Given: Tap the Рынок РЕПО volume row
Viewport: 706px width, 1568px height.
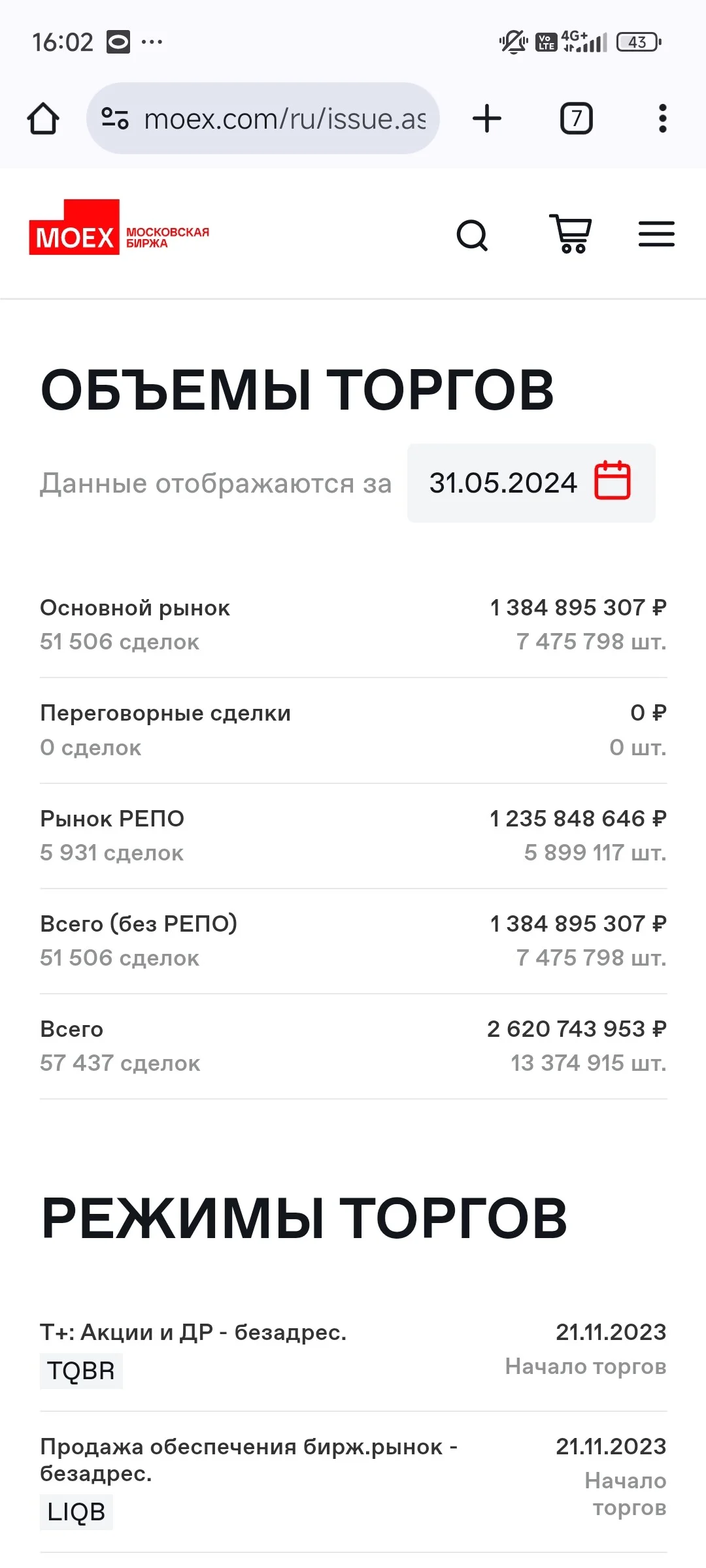Looking at the screenshot, I should [x=353, y=836].
